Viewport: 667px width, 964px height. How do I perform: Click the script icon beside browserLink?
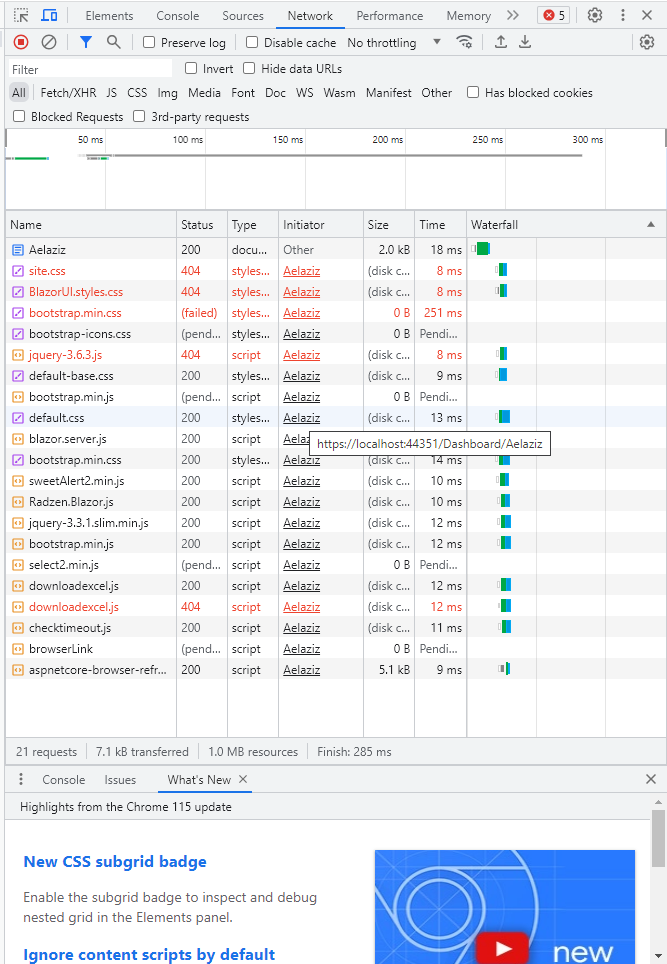[18, 649]
